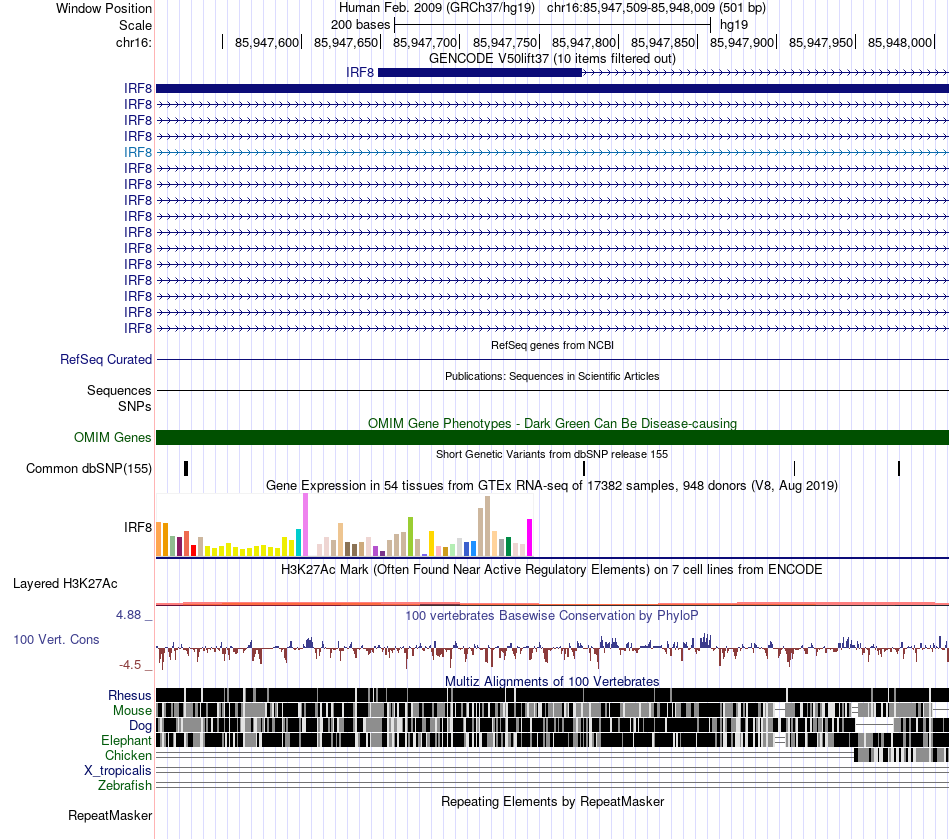Click the Window Position label
This screenshot has height=839, width=950.
tap(104, 8)
